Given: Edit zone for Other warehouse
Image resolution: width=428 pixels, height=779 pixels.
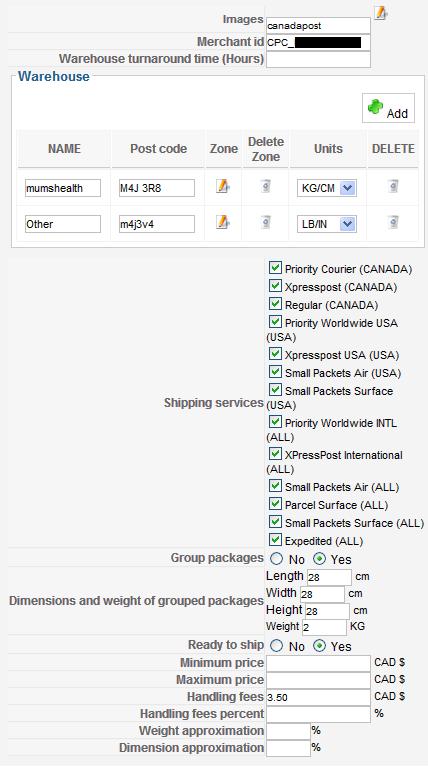Looking at the screenshot, I should coord(222,222).
